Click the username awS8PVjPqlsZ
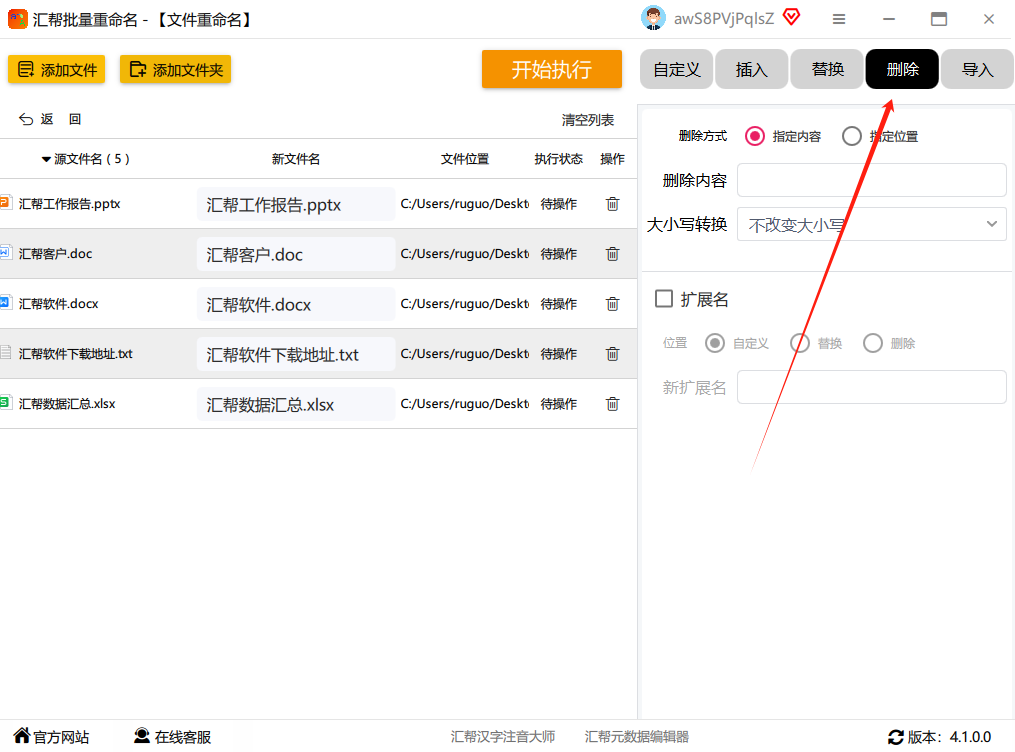 pyautogui.click(x=724, y=19)
